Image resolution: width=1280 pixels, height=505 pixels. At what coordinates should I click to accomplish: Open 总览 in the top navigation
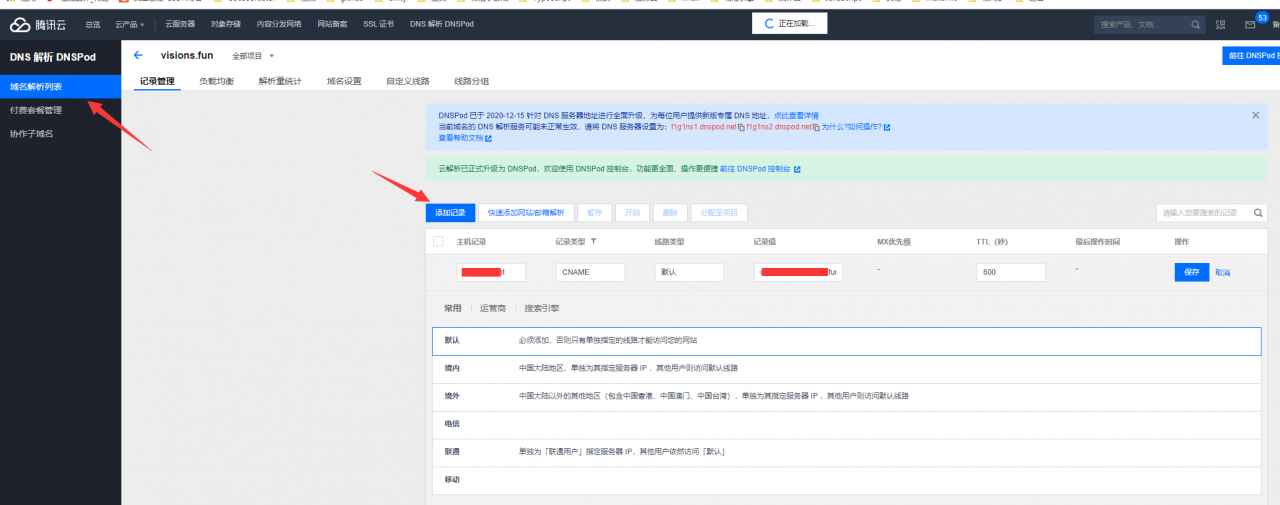[92, 23]
